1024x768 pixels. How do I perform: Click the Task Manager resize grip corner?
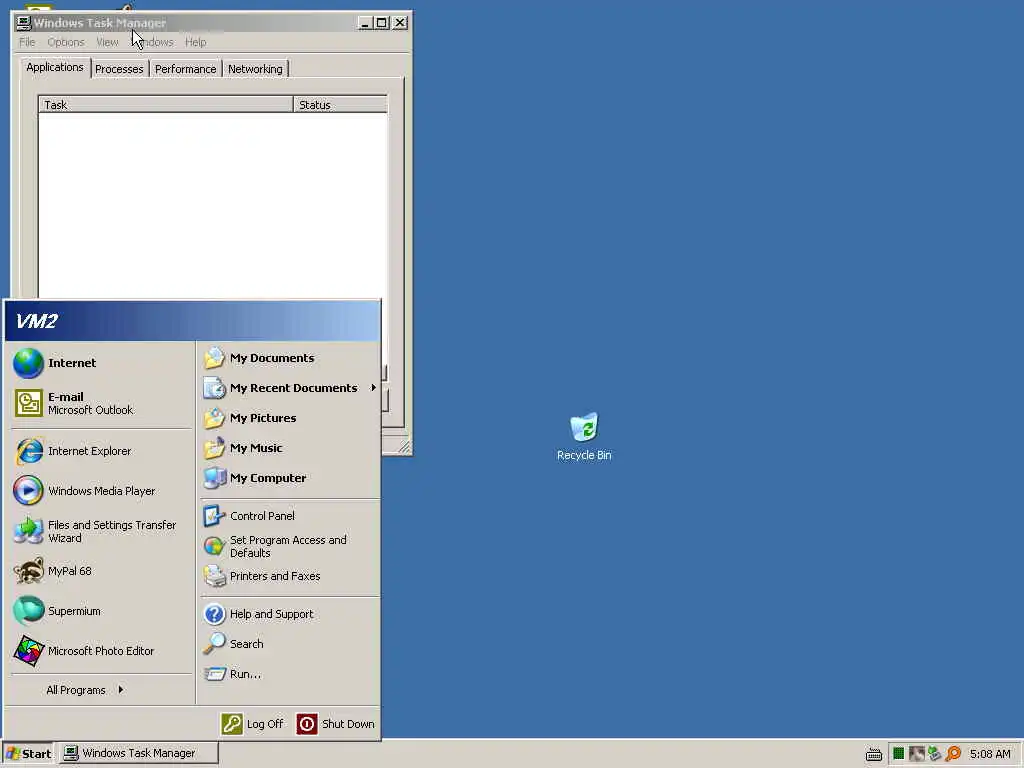point(404,447)
